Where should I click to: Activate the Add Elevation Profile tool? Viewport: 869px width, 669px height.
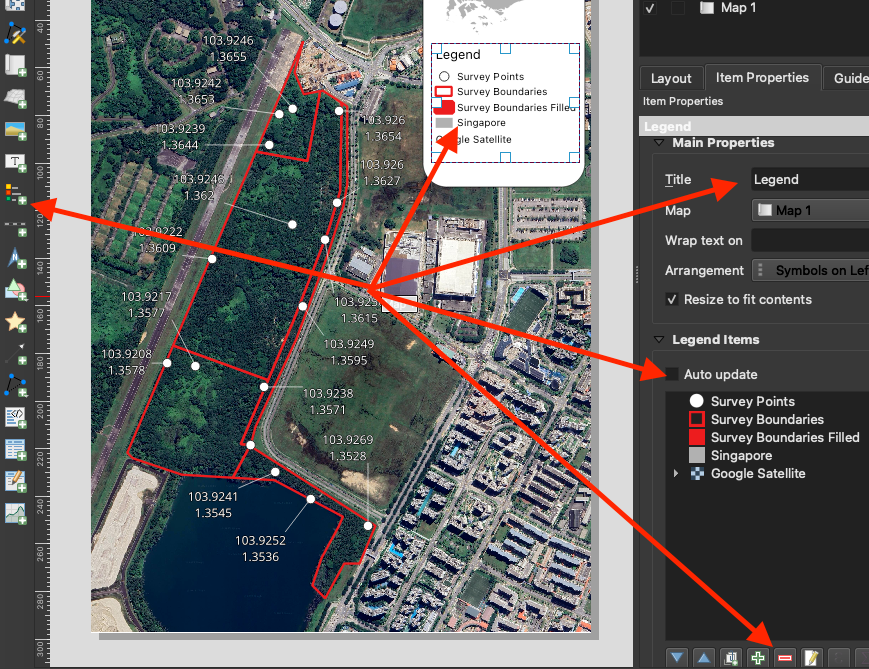pyautogui.click(x=15, y=513)
